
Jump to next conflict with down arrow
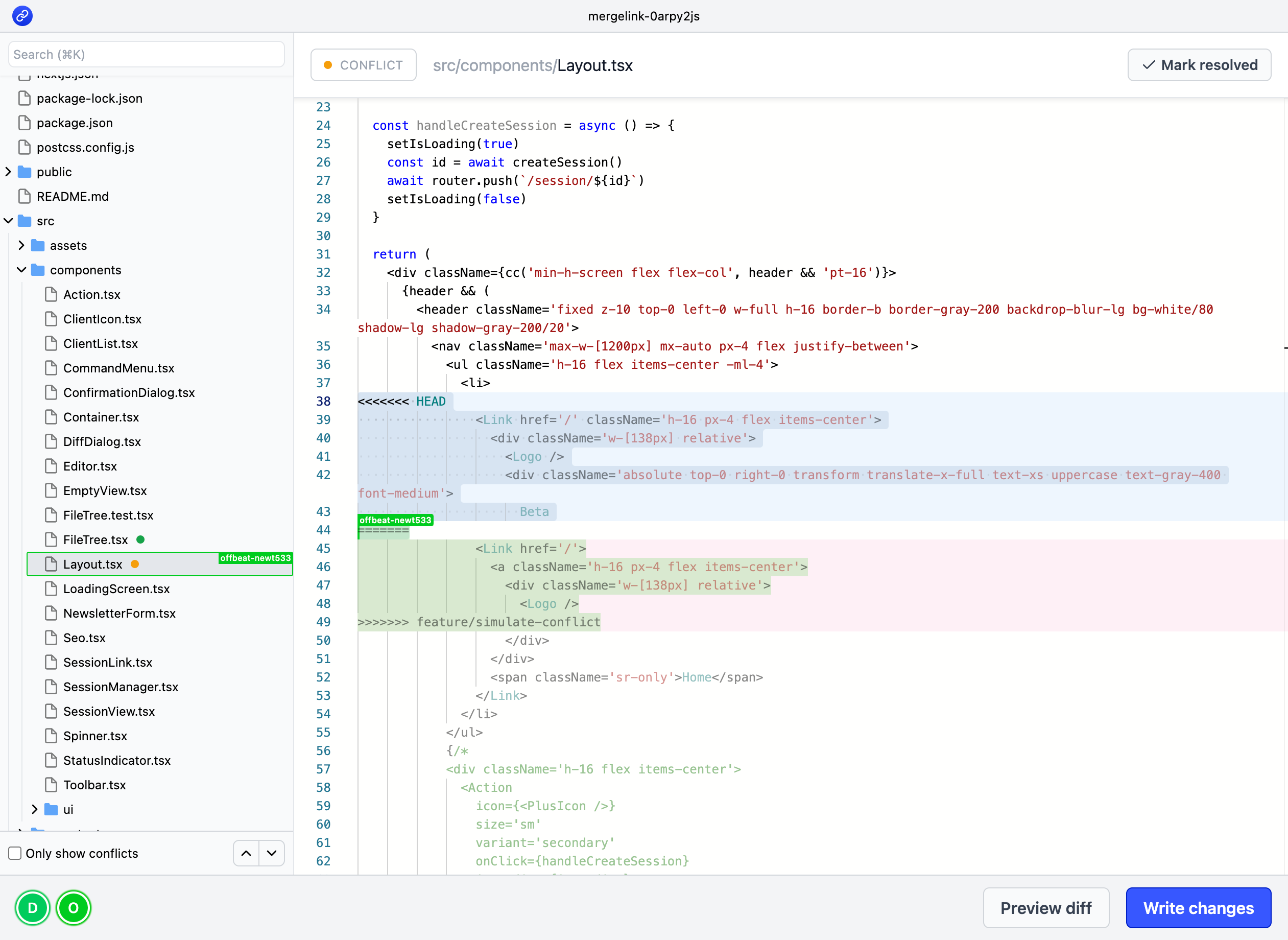pyautogui.click(x=272, y=853)
